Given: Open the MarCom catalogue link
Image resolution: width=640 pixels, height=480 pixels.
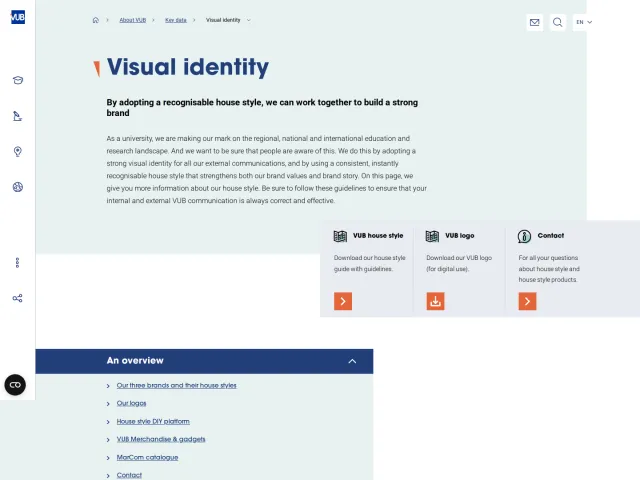Looking at the screenshot, I should click(147, 457).
